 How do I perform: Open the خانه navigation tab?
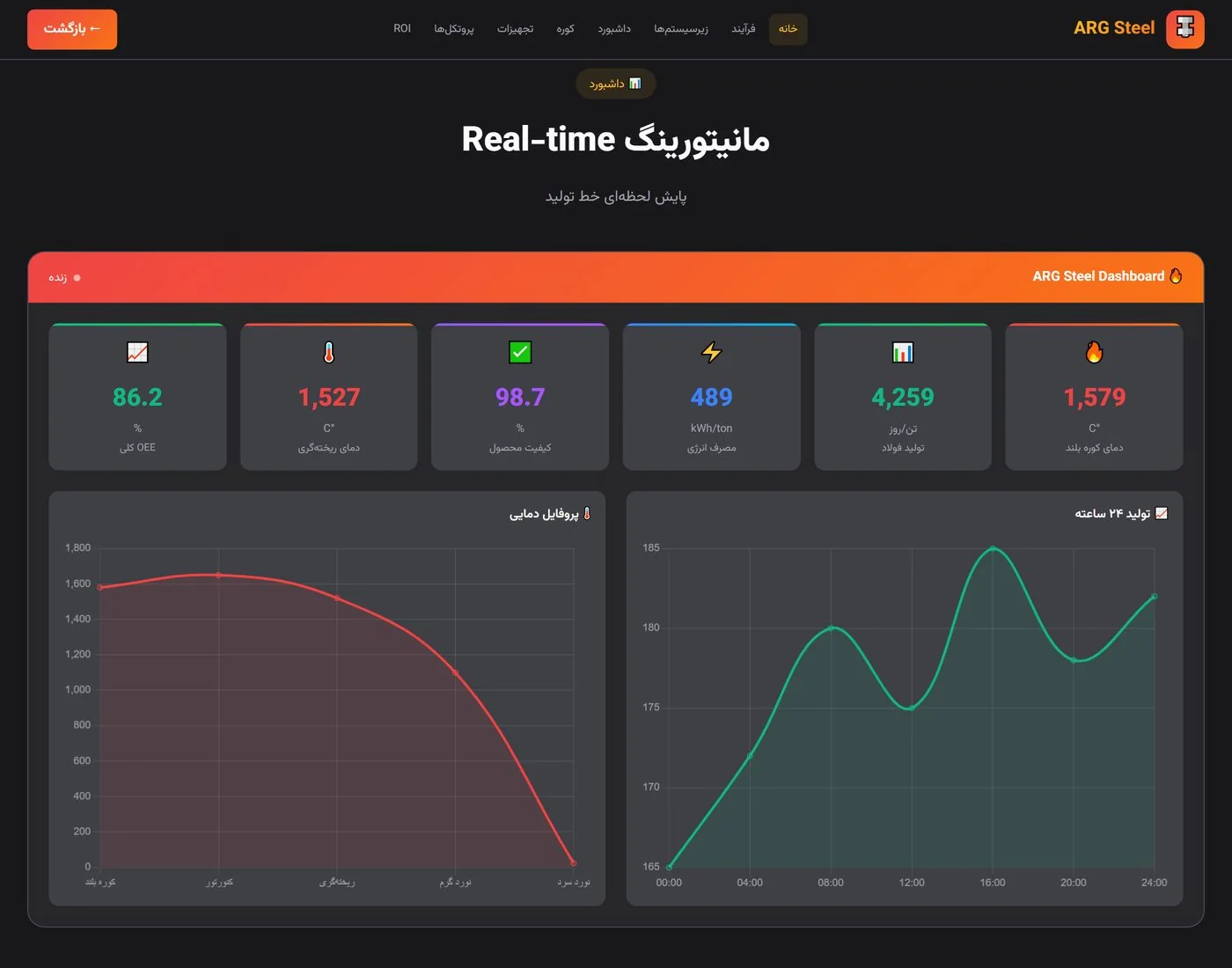point(788,29)
